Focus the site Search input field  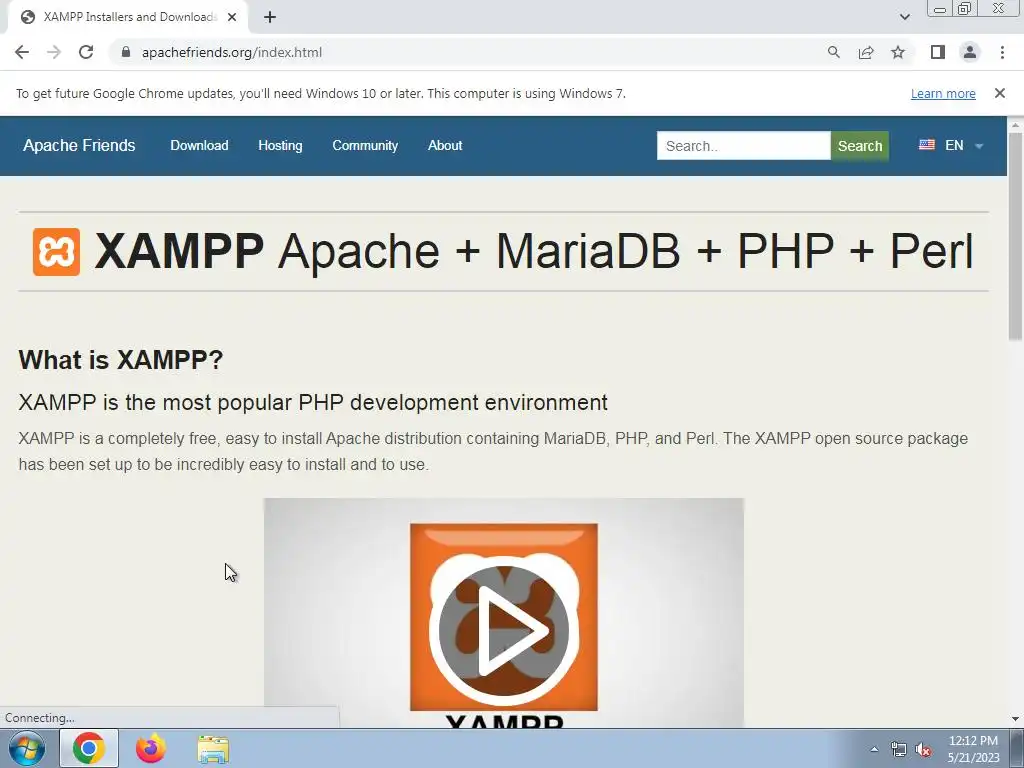pos(743,146)
